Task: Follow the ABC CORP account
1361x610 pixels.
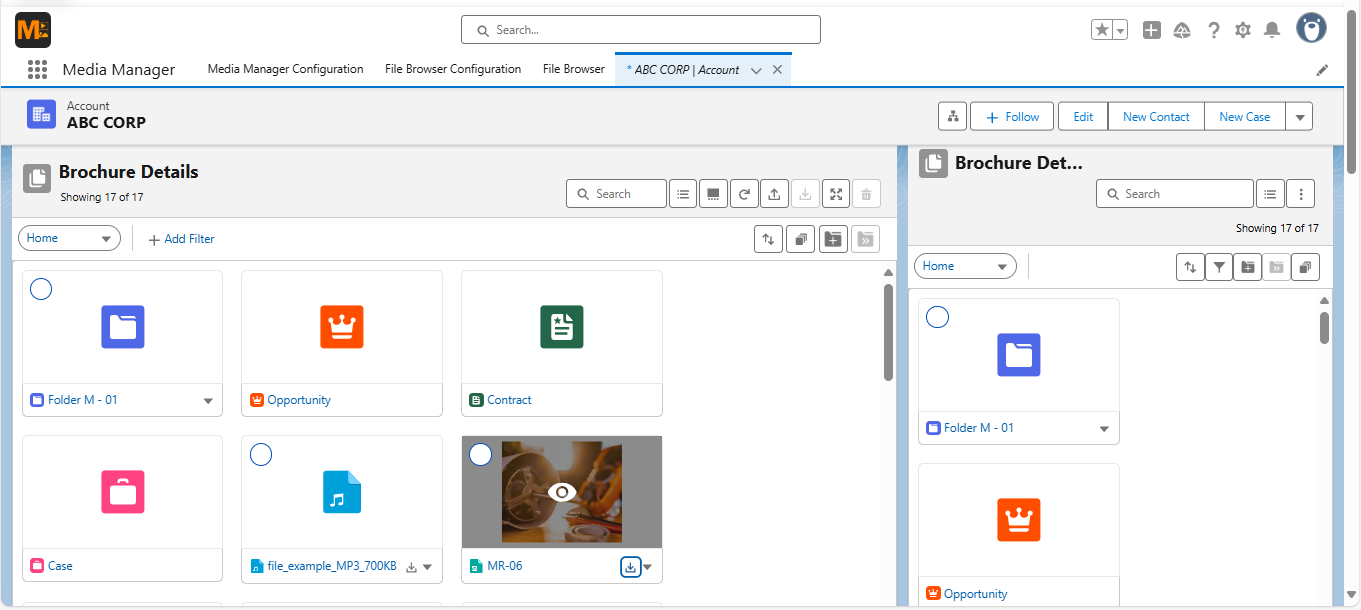Action: [x=1012, y=117]
